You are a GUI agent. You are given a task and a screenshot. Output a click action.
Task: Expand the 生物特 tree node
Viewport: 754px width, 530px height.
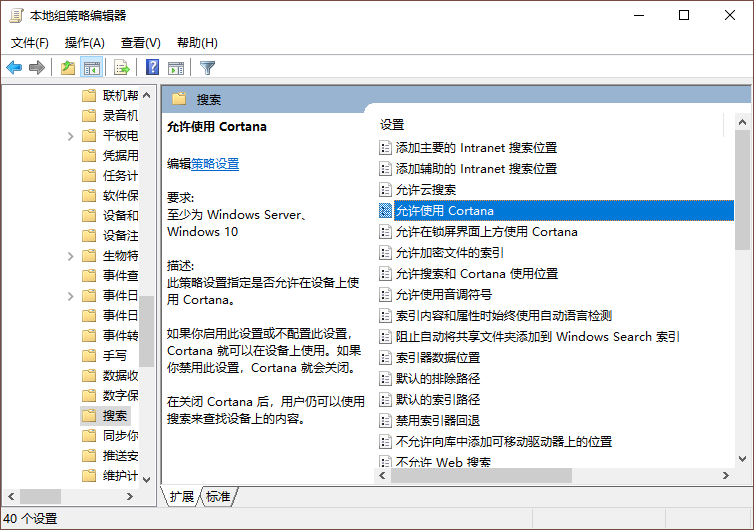(x=70, y=256)
